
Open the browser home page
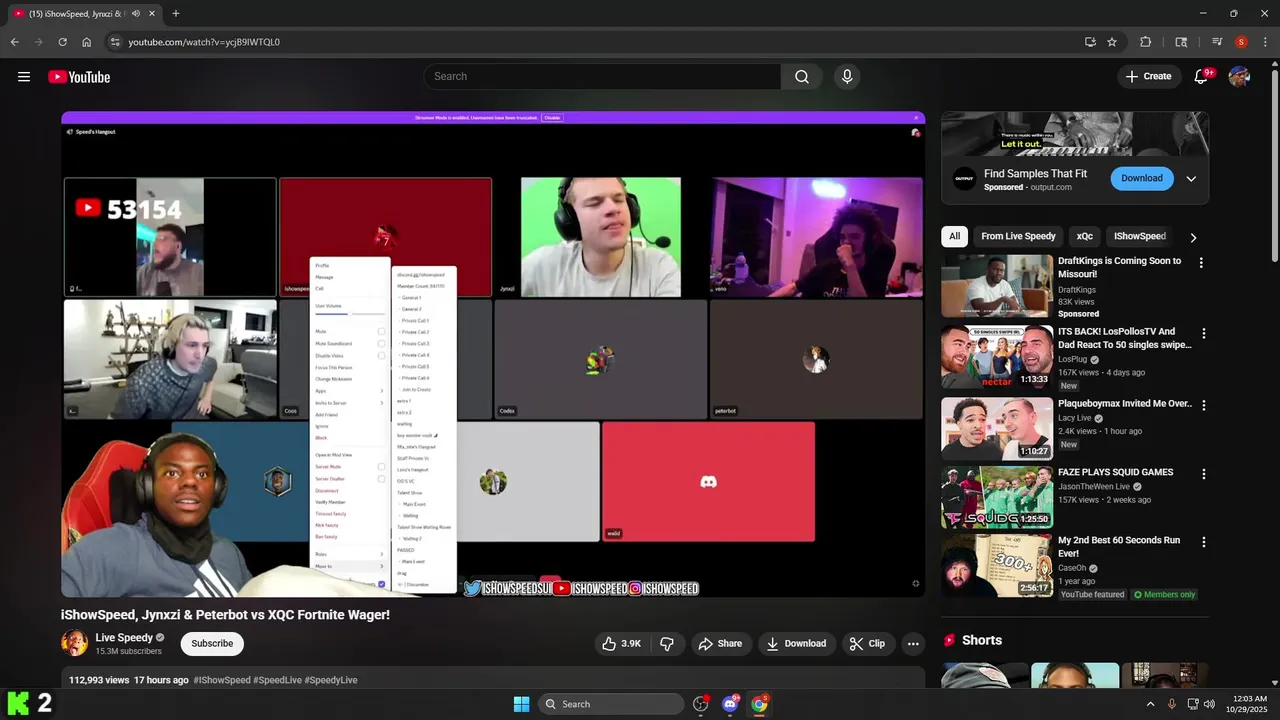(87, 42)
